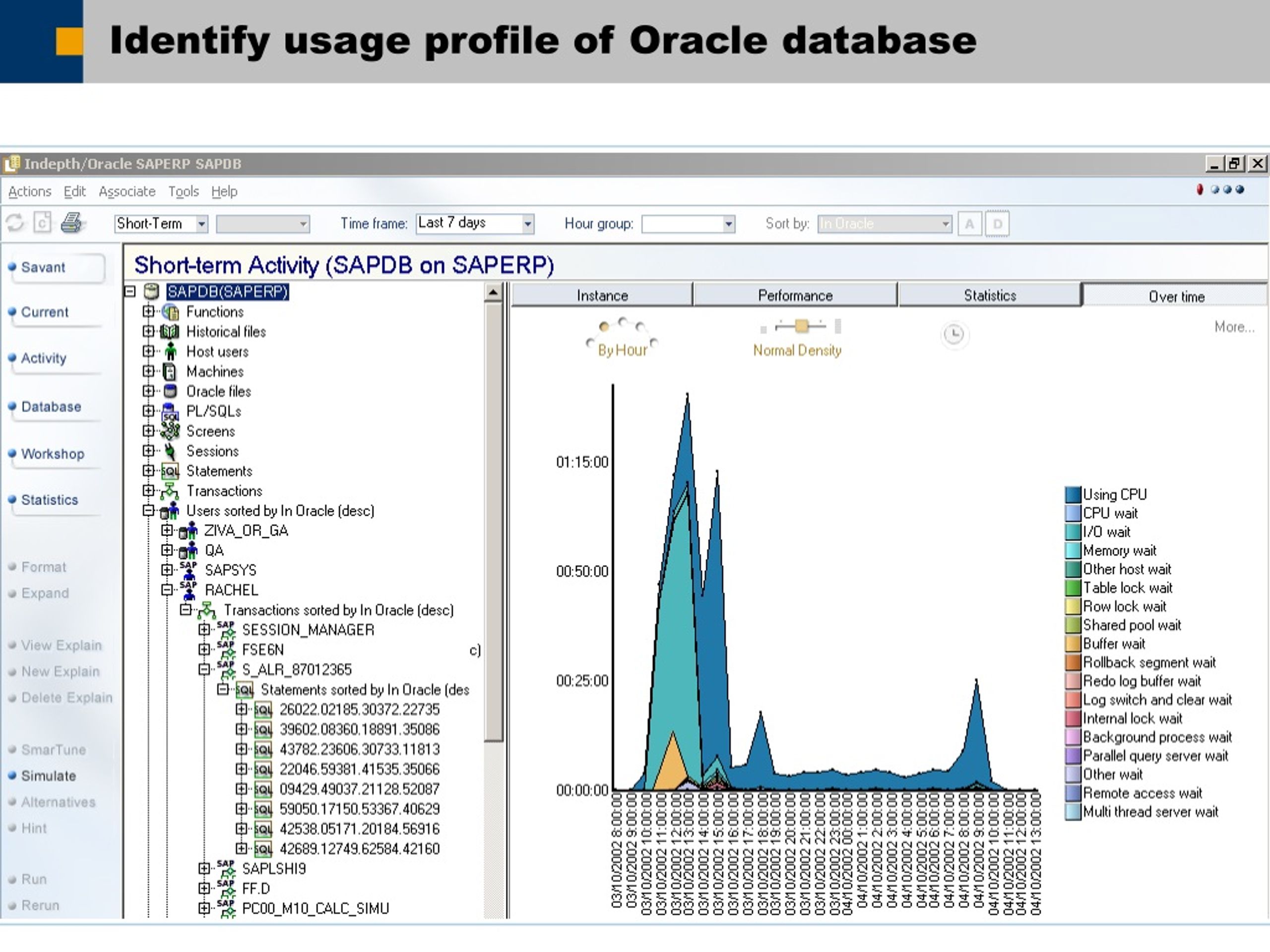Open the empty dropdown next to Short-Term
Image resolution: width=1270 pixels, height=952 pixels.
(303, 224)
